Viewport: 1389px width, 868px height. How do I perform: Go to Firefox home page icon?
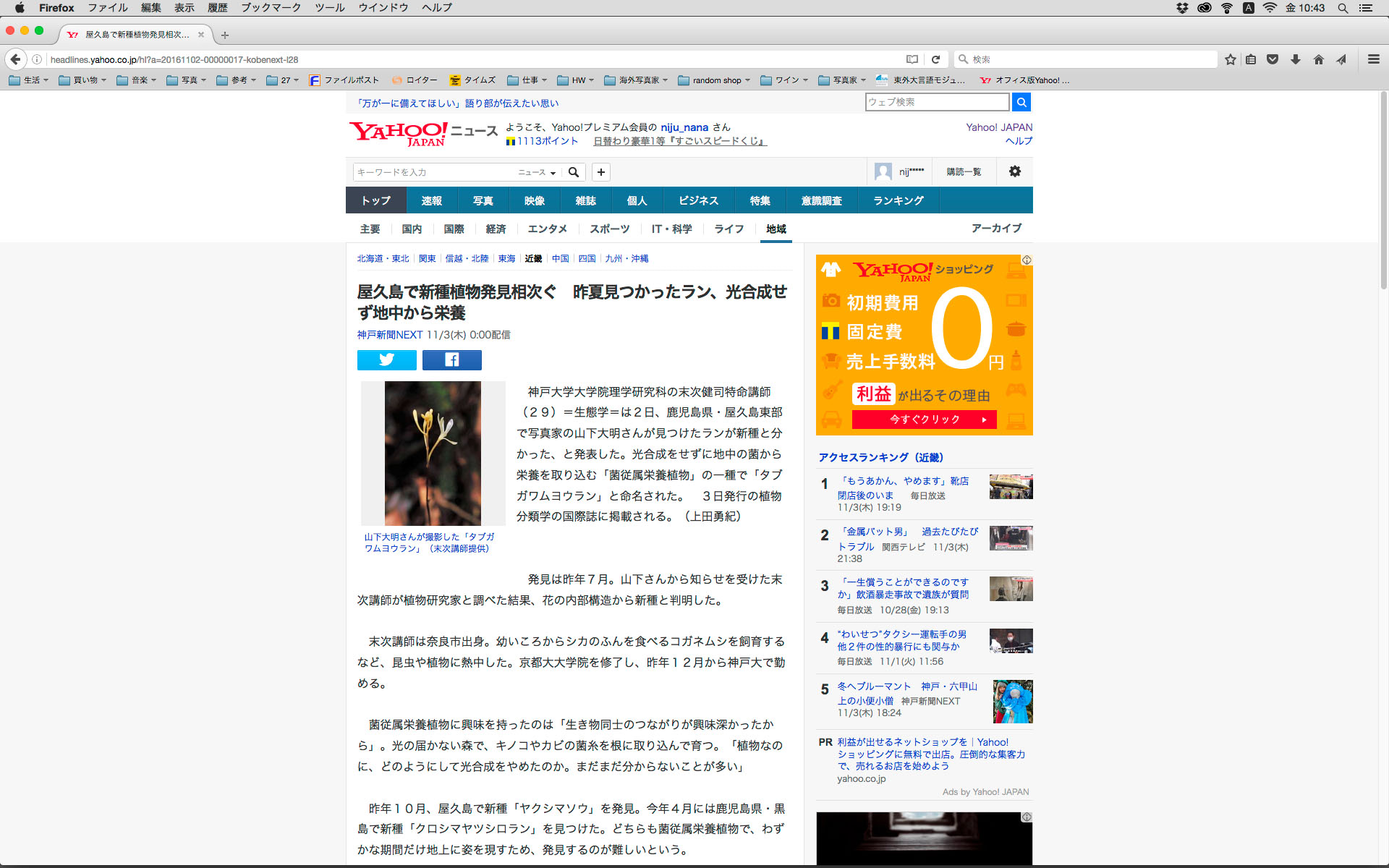click(x=1318, y=59)
